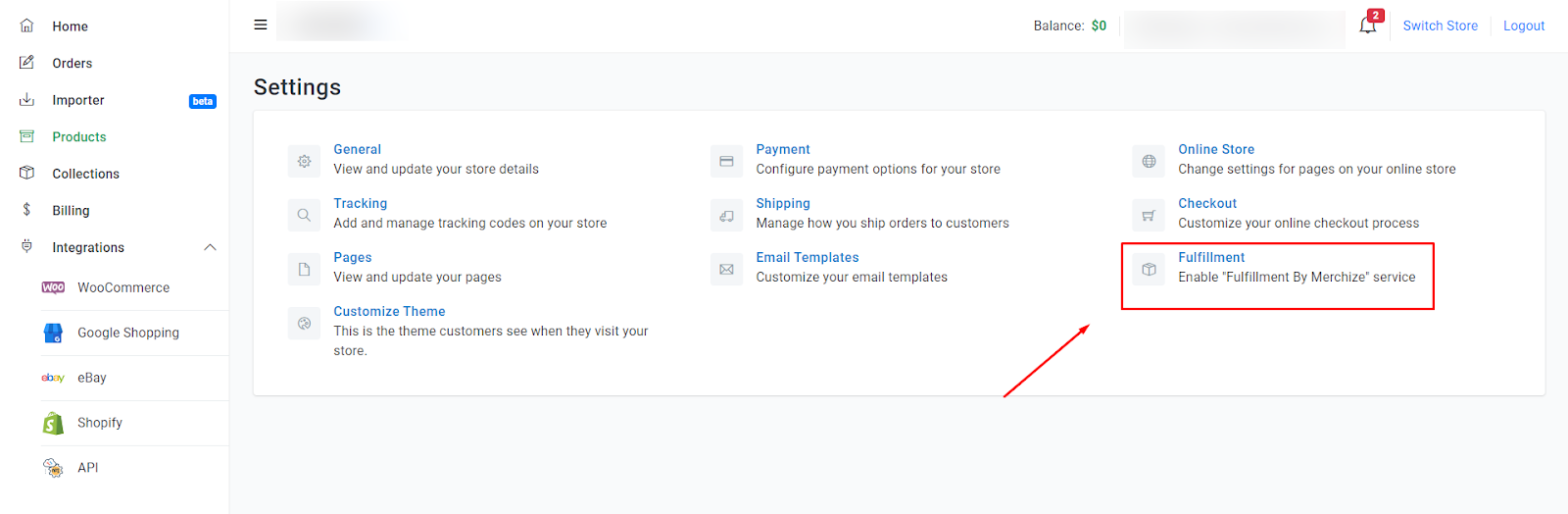
Task: Click the box icon beside Fulfillment
Action: (1149, 269)
